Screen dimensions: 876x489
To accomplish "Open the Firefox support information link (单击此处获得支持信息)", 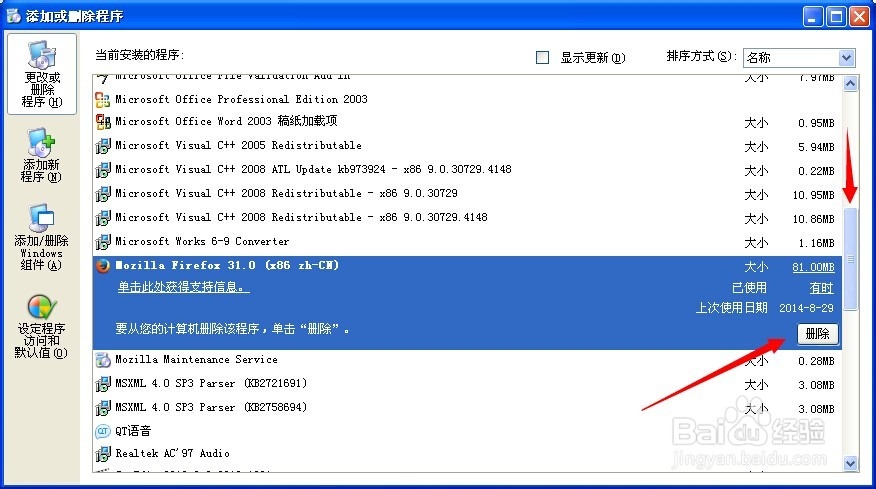I will click(x=183, y=287).
